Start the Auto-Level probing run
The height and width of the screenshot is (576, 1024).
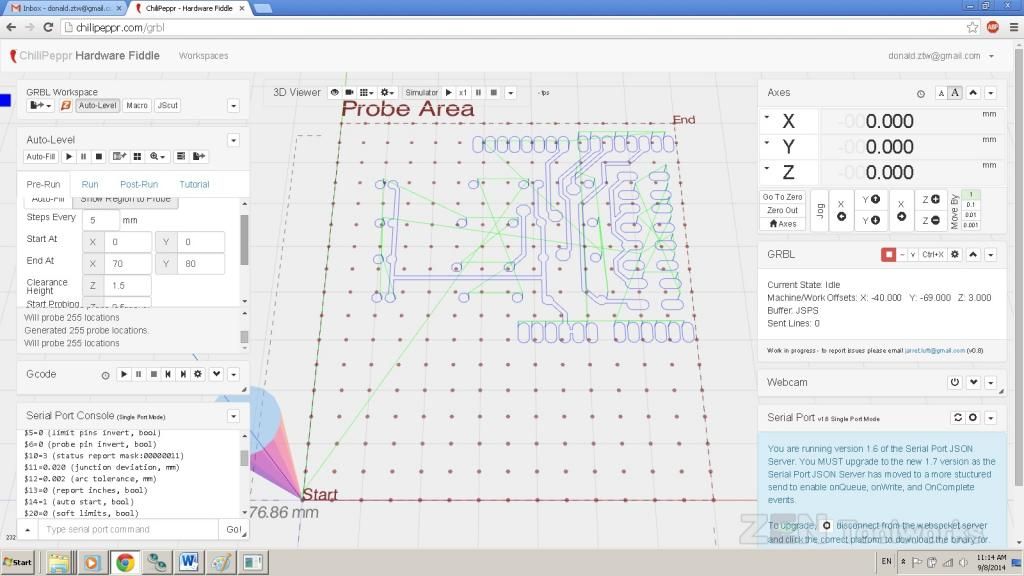point(69,156)
